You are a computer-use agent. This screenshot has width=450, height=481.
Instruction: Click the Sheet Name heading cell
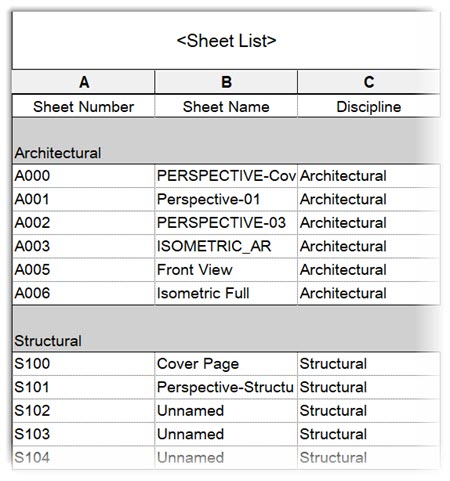(226, 106)
